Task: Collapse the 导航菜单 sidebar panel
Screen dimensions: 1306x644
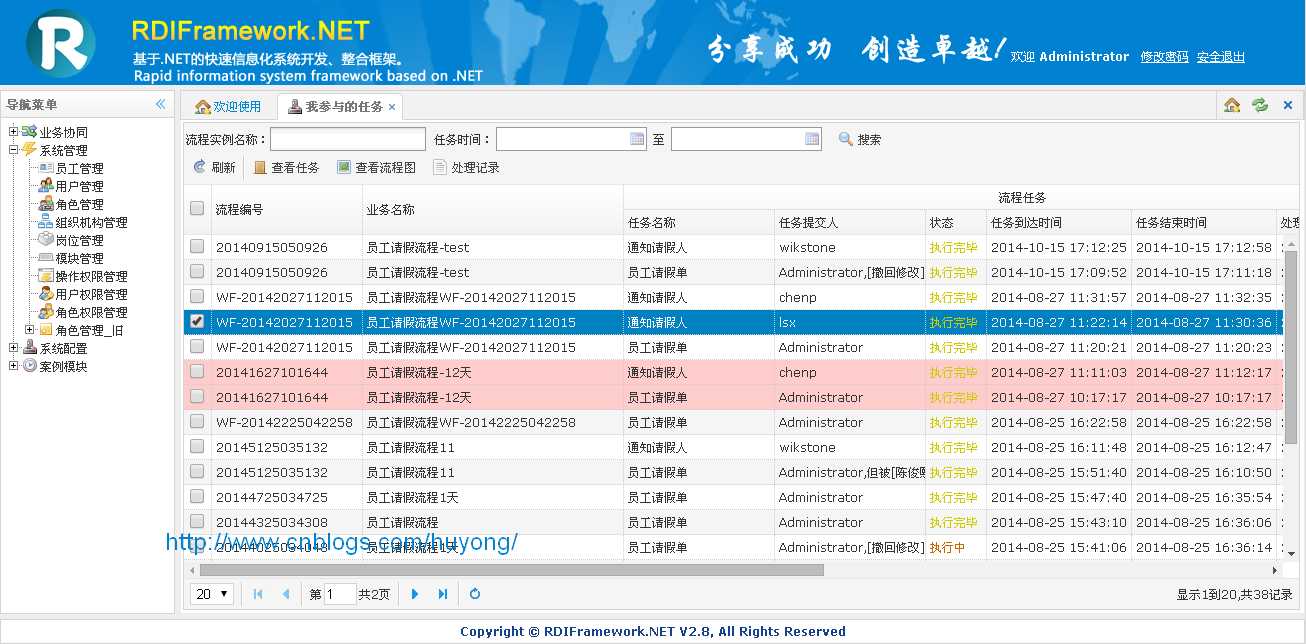Action: click(x=160, y=104)
